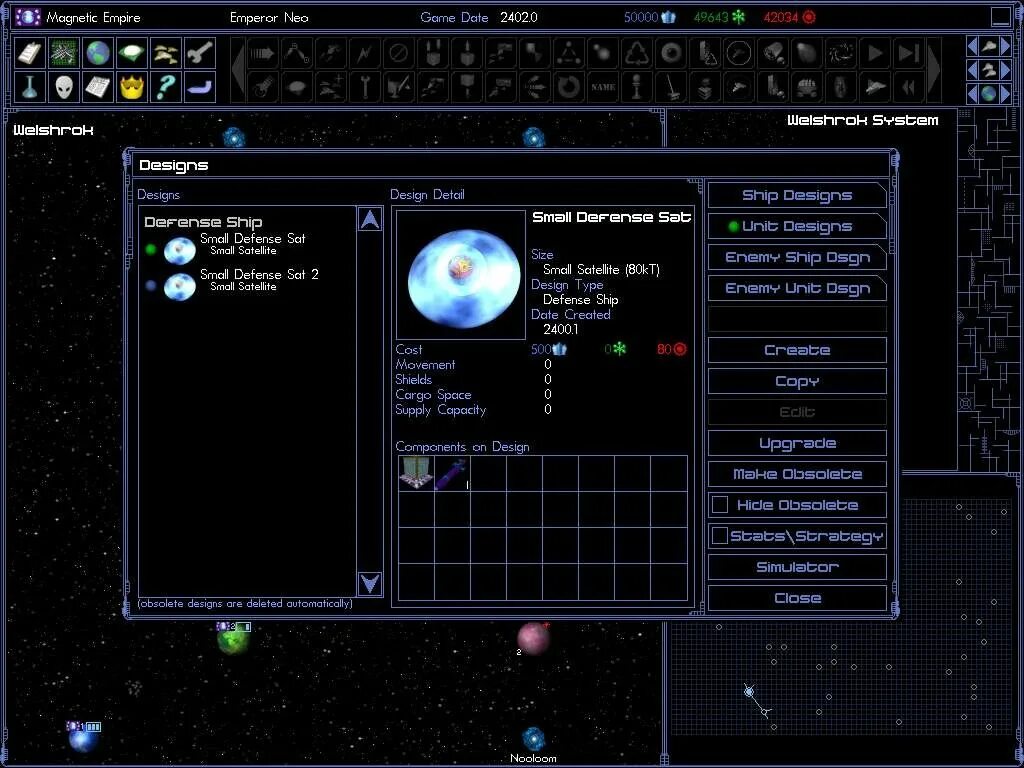Click the skip-to-end command button
The width and height of the screenshot is (1024, 768).
point(908,53)
